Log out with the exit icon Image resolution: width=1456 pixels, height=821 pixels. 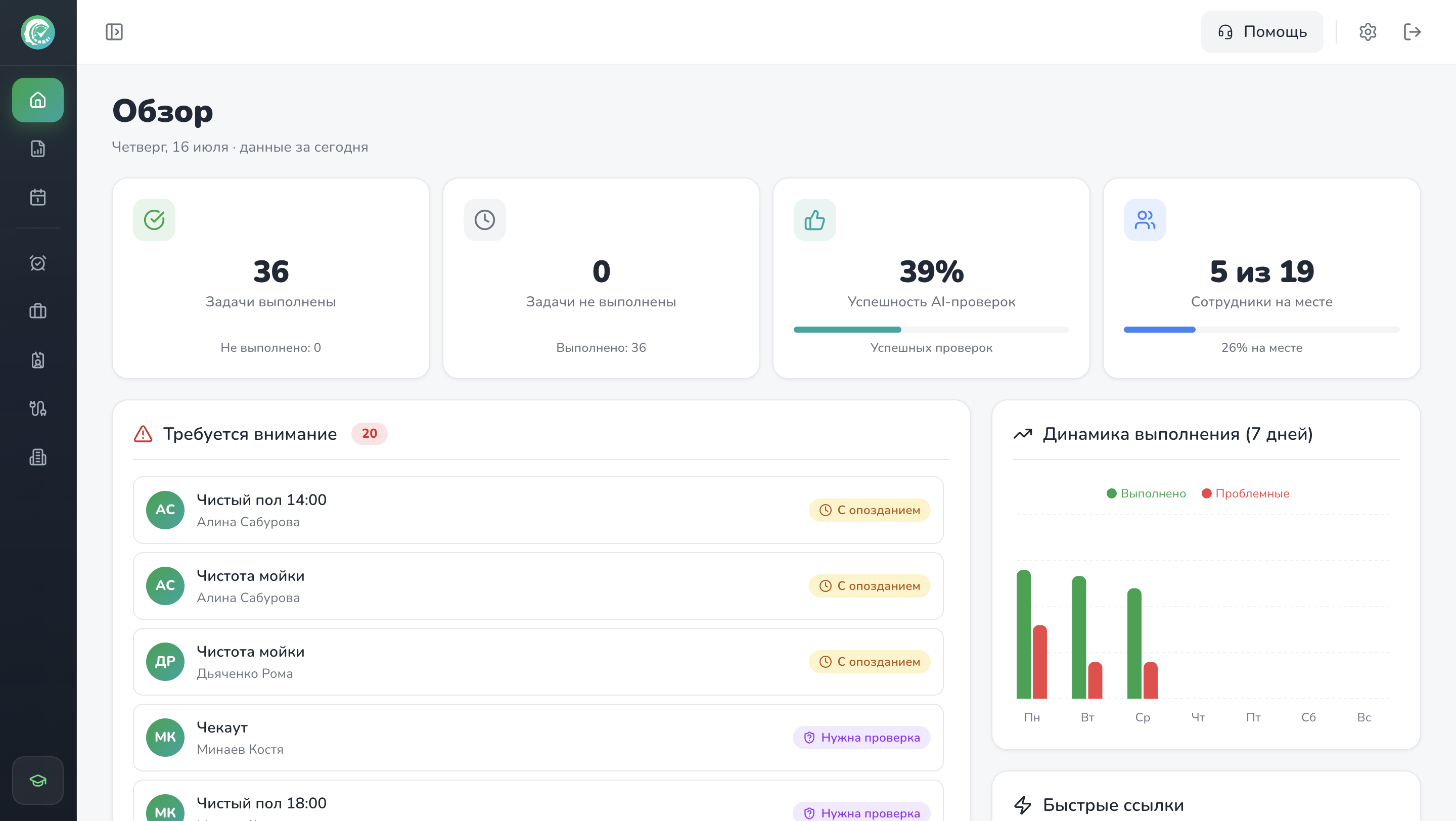[1412, 32]
